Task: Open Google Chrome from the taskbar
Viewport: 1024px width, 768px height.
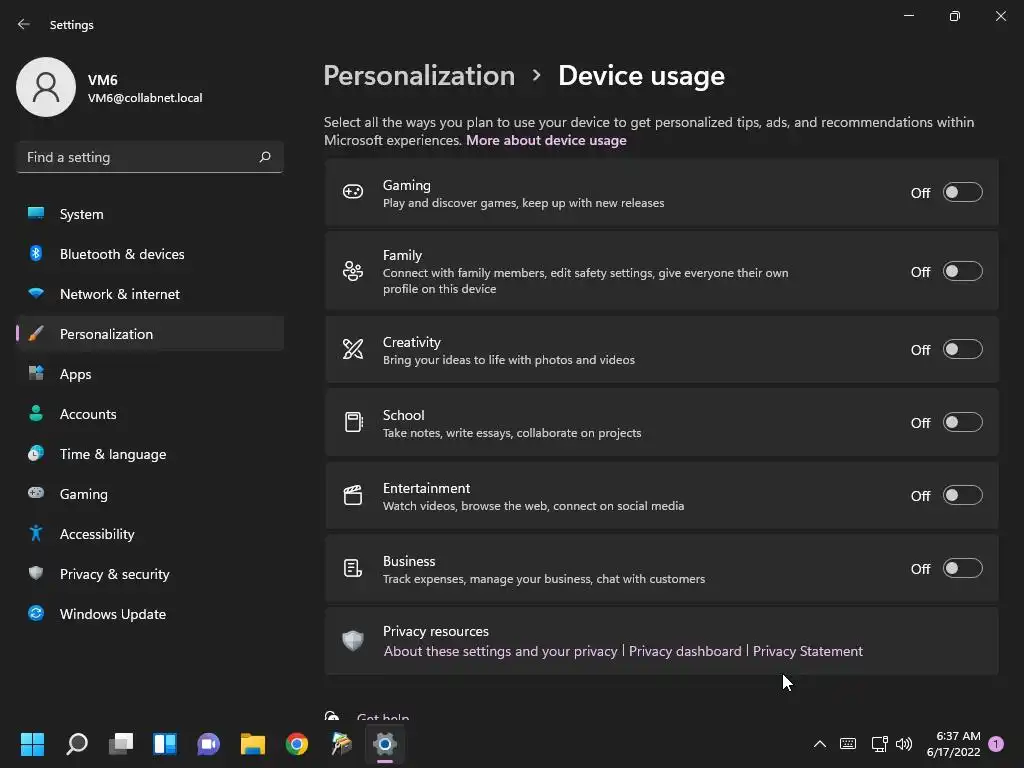Action: [297, 744]
